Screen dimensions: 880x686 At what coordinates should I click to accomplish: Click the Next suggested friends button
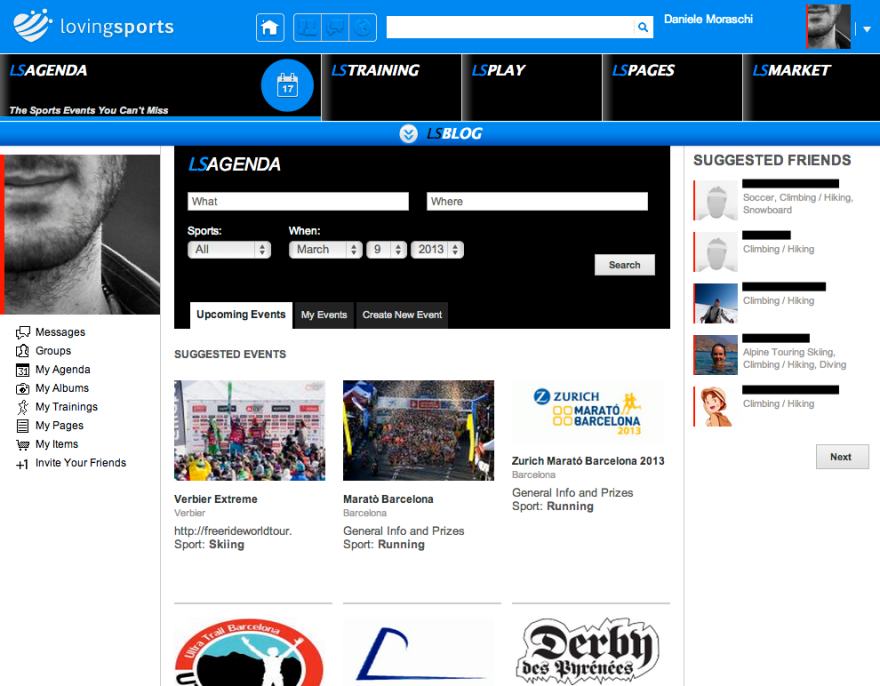coord(842,457)
